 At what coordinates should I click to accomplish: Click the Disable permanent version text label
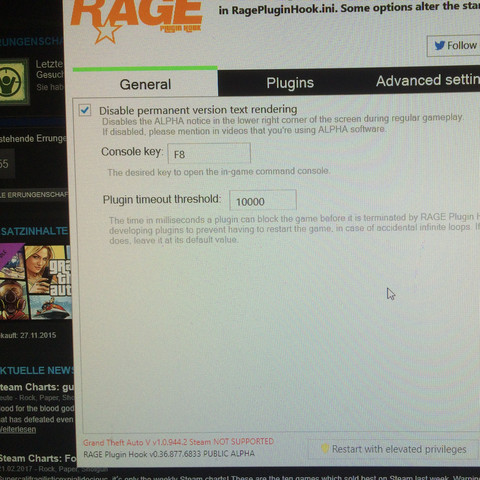click(198, 110)
